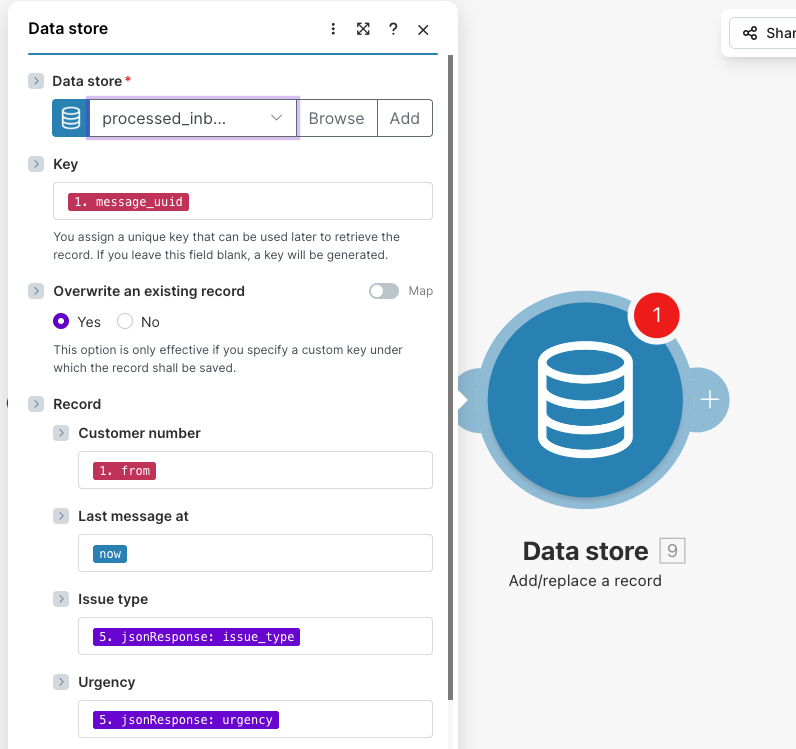Select the now function pill
The height and width of the screenshot is (749, 796).
click(x=110, y=554)
